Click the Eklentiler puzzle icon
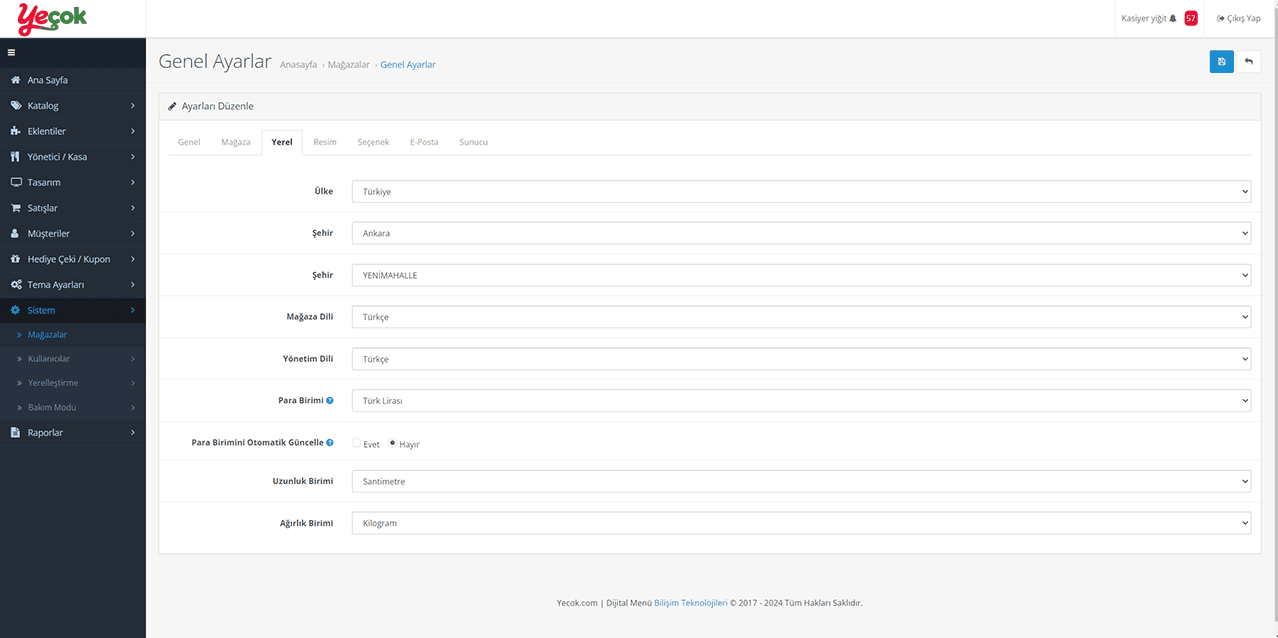This screenshot has width=1278, height=638. (16, 131)
